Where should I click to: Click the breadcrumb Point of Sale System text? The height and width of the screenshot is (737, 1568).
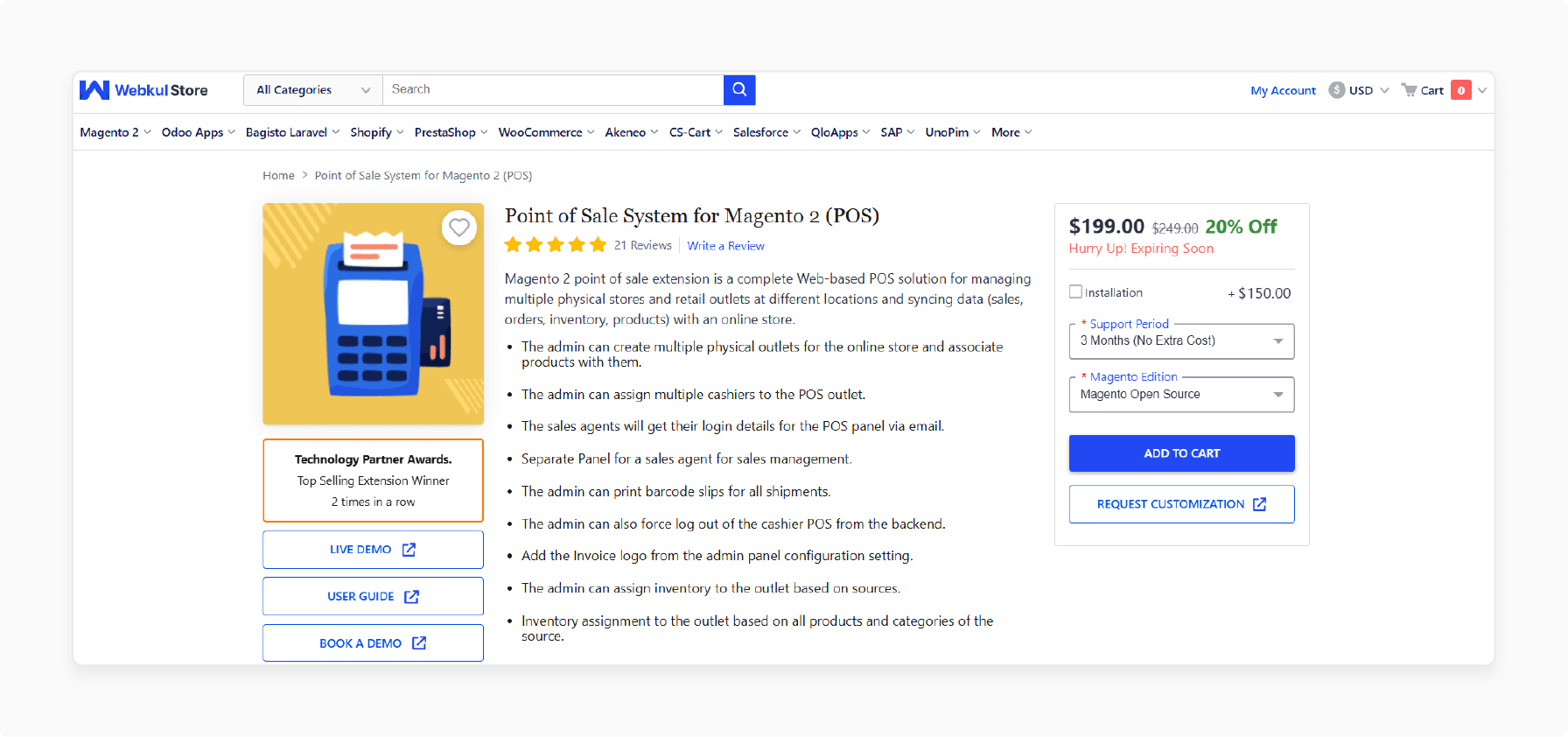[423, 176]
